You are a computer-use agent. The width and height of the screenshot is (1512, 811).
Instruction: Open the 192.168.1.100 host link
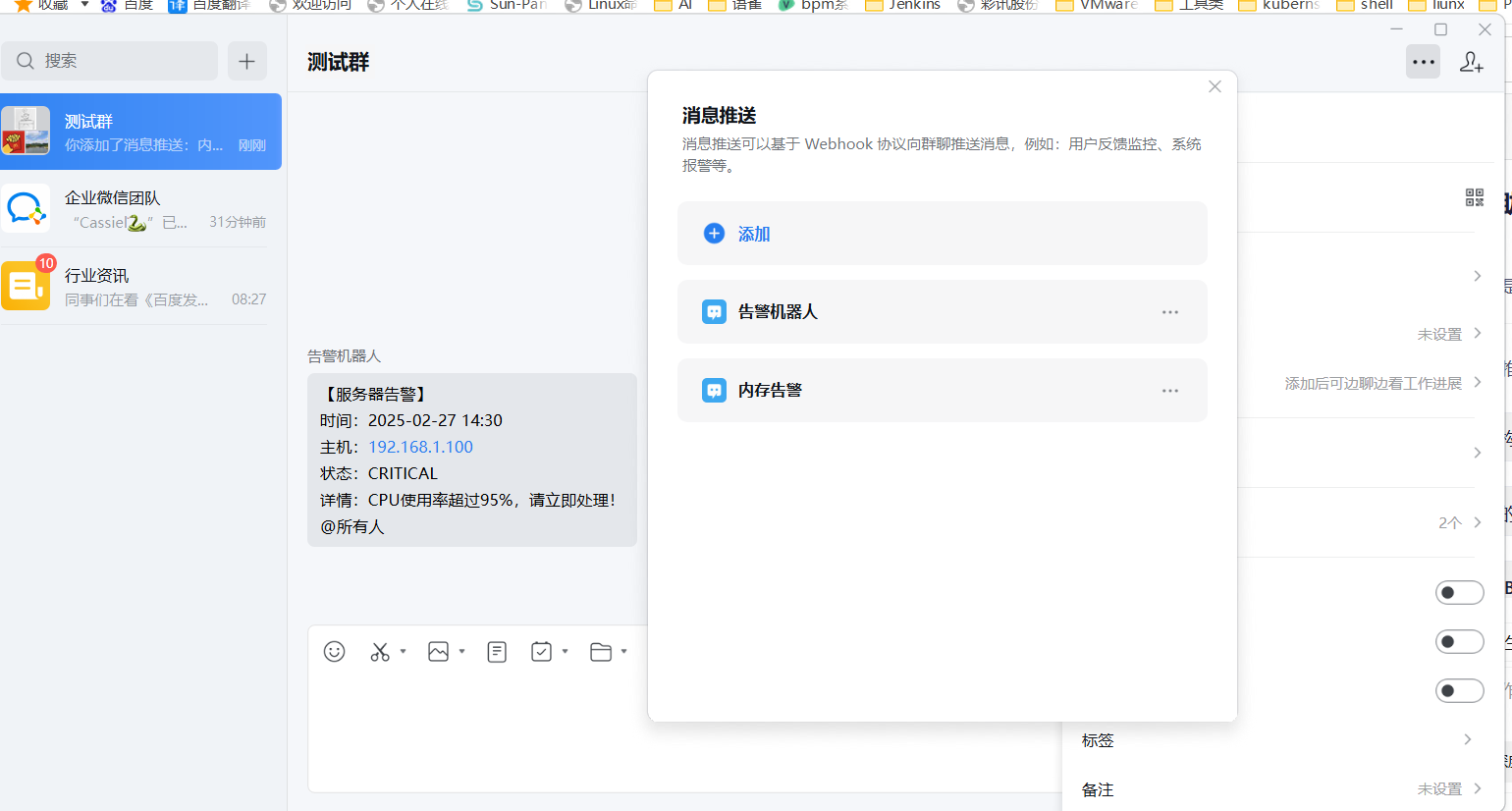[420, 447]
